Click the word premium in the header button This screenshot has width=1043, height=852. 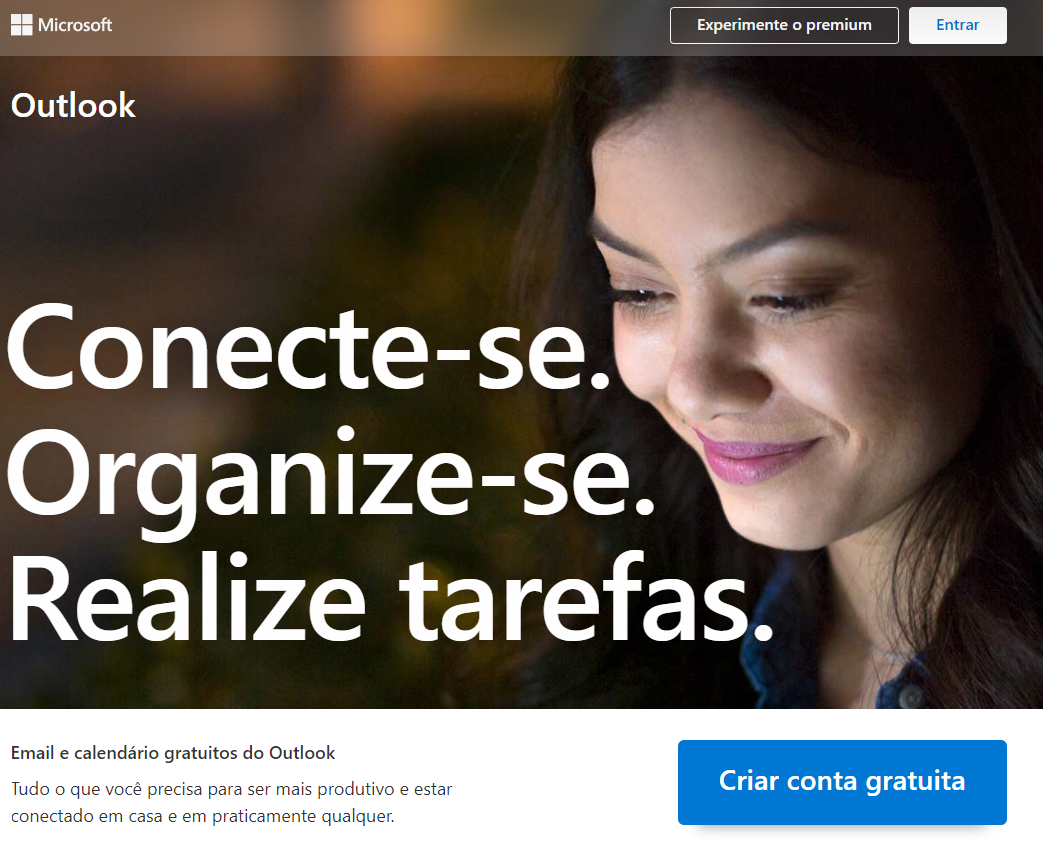839,25
